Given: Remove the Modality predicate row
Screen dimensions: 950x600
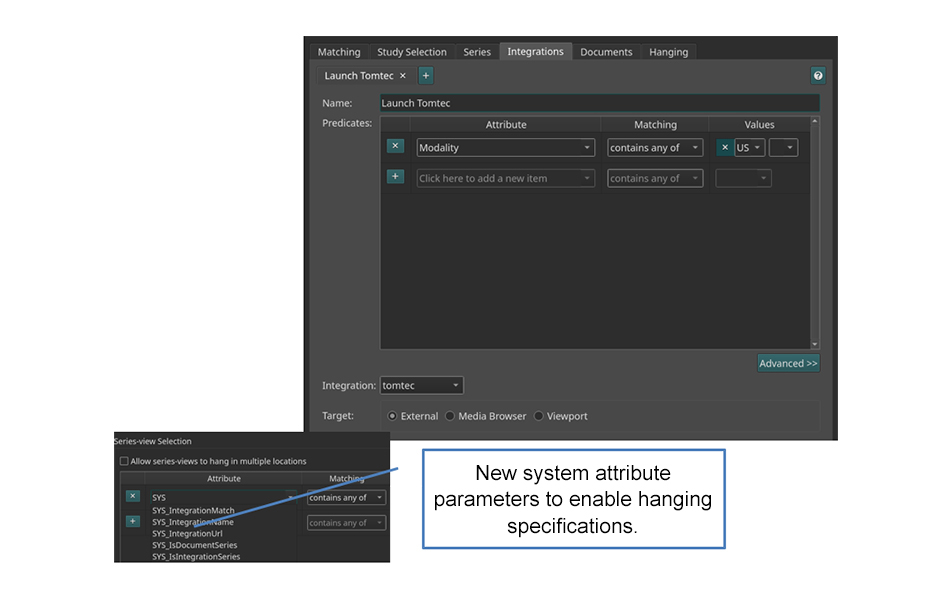Looking at the screenshot, I should [x=395, y=146].
